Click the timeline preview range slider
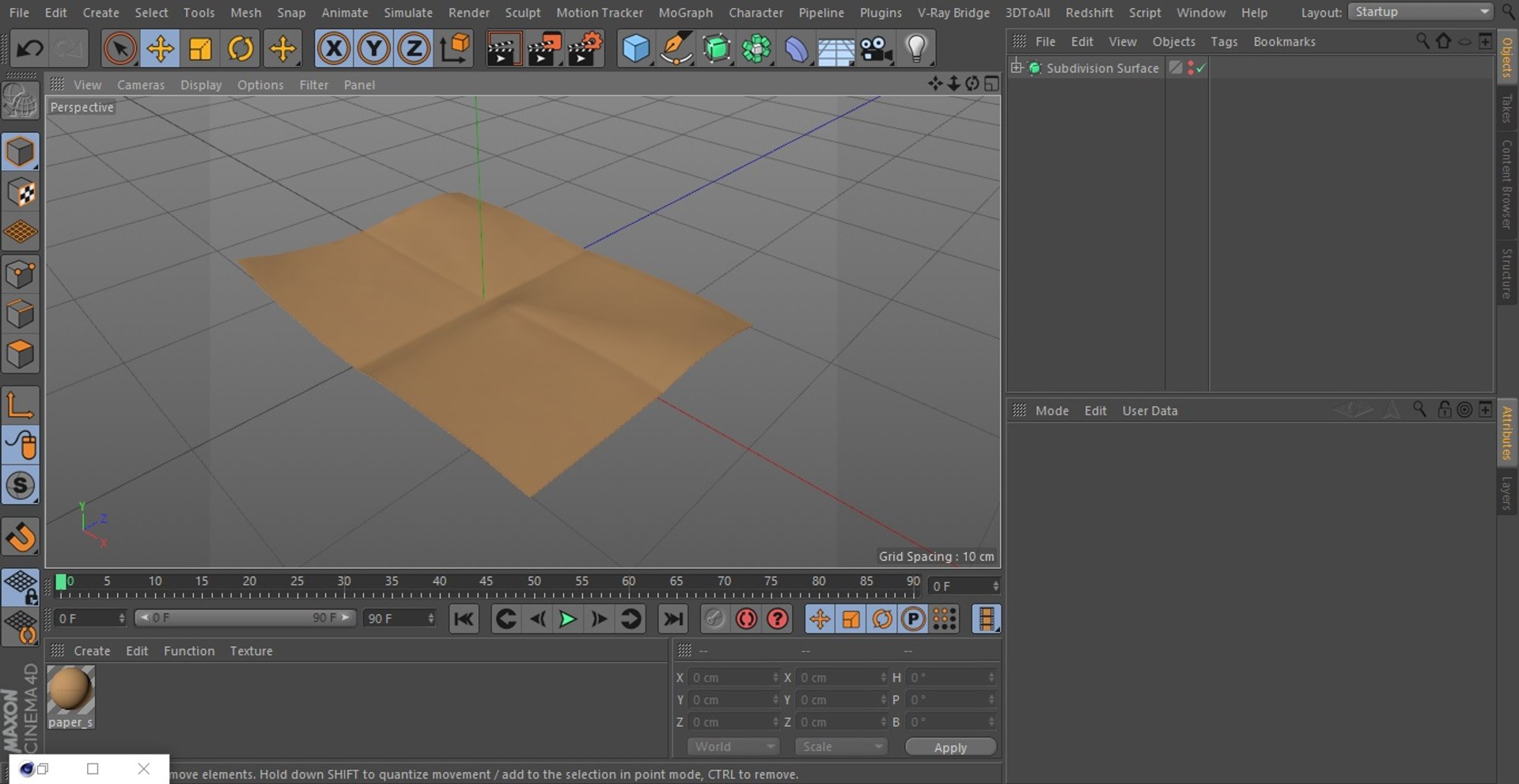 [245, 618]
